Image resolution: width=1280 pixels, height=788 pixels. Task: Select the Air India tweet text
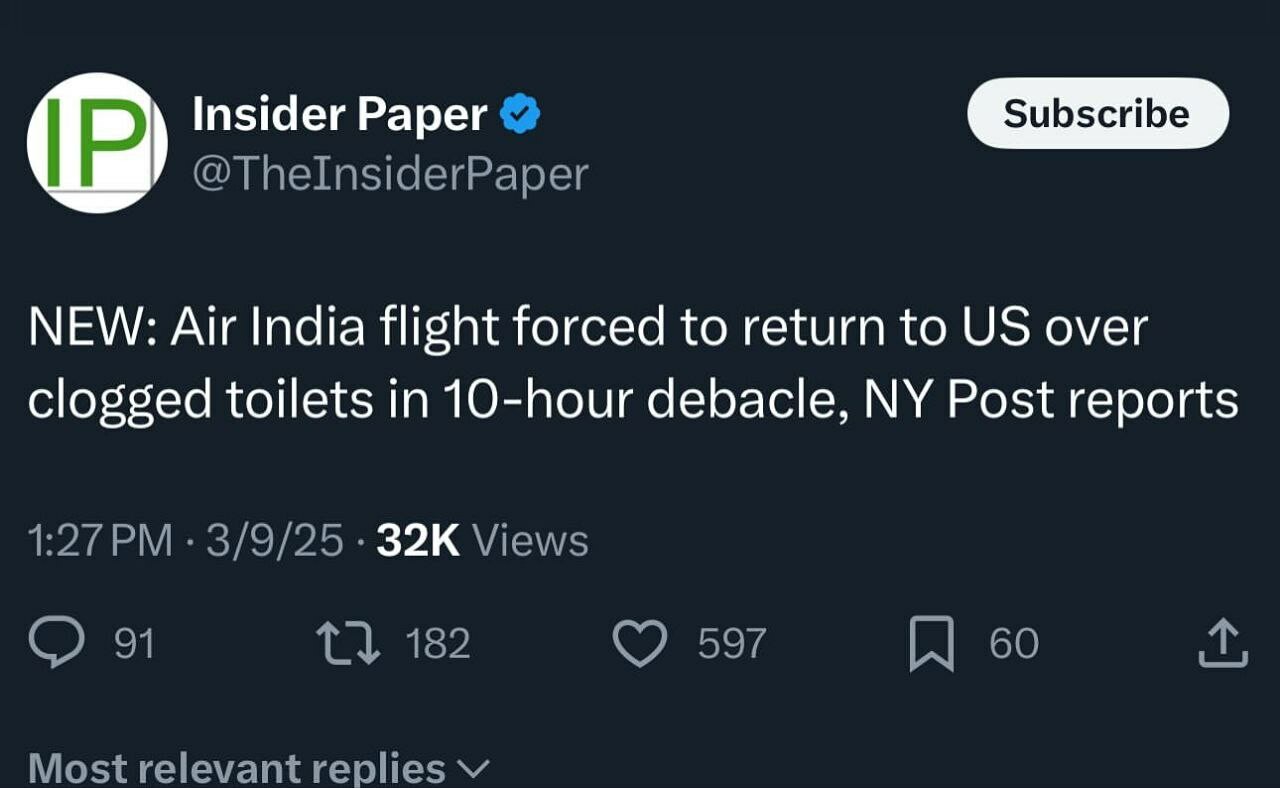pos(633,364)
